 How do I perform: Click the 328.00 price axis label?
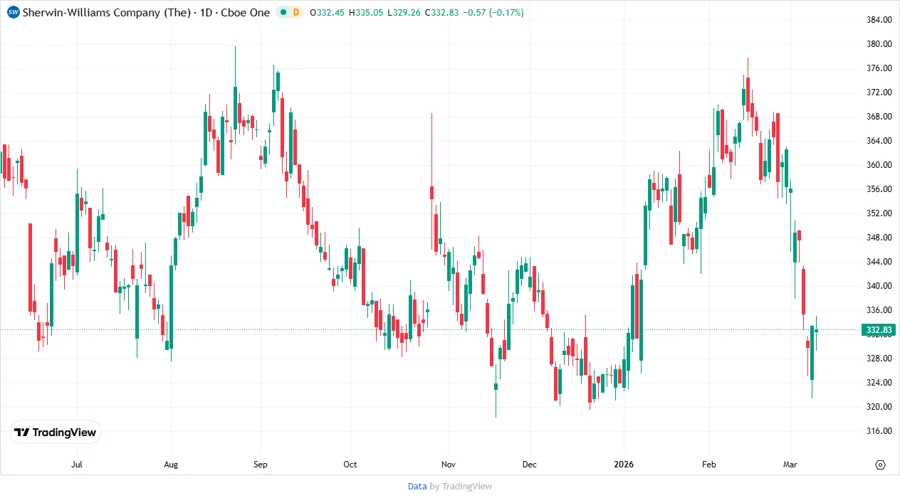click(x=879, y=358)
